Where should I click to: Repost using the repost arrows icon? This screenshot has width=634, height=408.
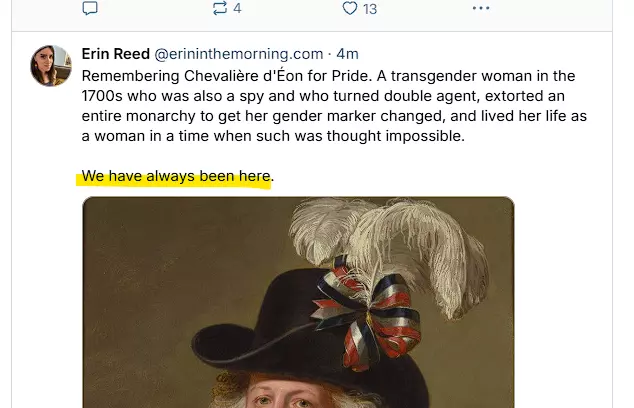(x=220, y=9)
